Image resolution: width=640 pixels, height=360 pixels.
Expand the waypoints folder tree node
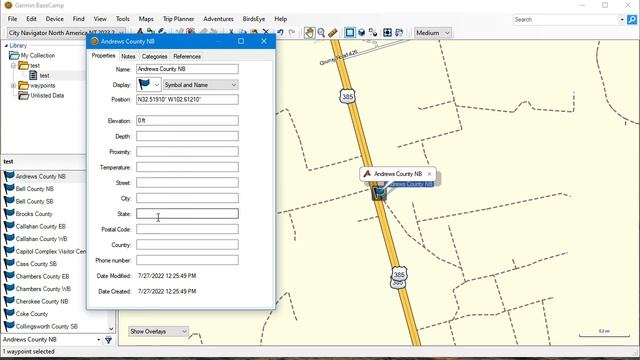13,86
